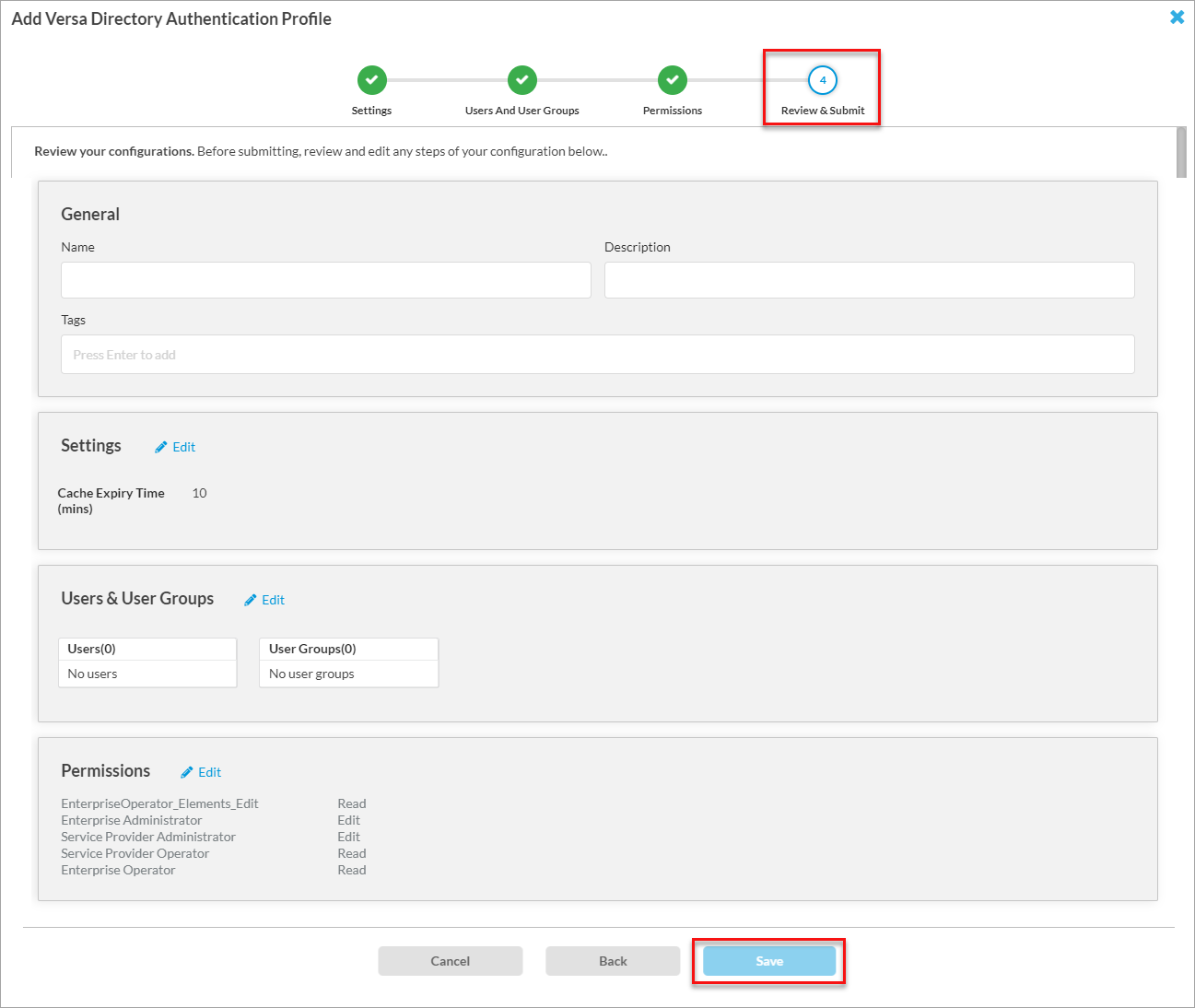Screen dimensions: 1195x1008
Task: Close the Add Versa Directory dialog
Action: click(1177, 18)
